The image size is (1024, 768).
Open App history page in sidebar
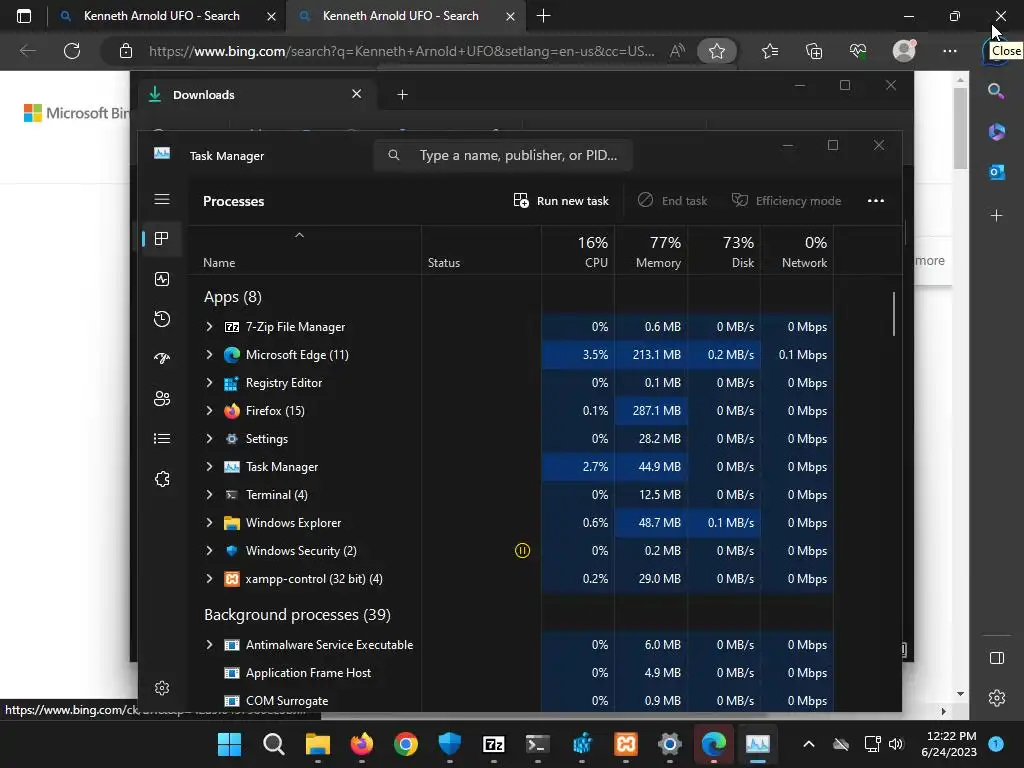click(x=162, y=319)
